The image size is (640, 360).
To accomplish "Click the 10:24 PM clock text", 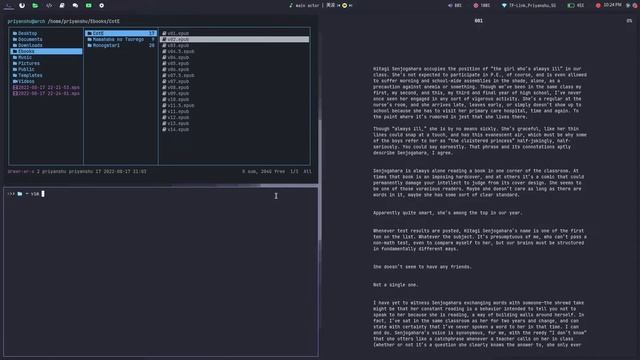I will click(612, 5).
